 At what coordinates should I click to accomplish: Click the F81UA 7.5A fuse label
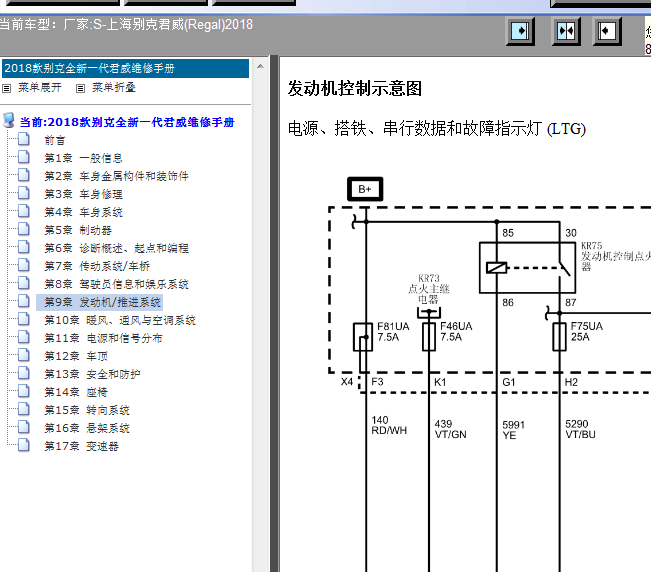pyautogui.click(x=393, y=332)
